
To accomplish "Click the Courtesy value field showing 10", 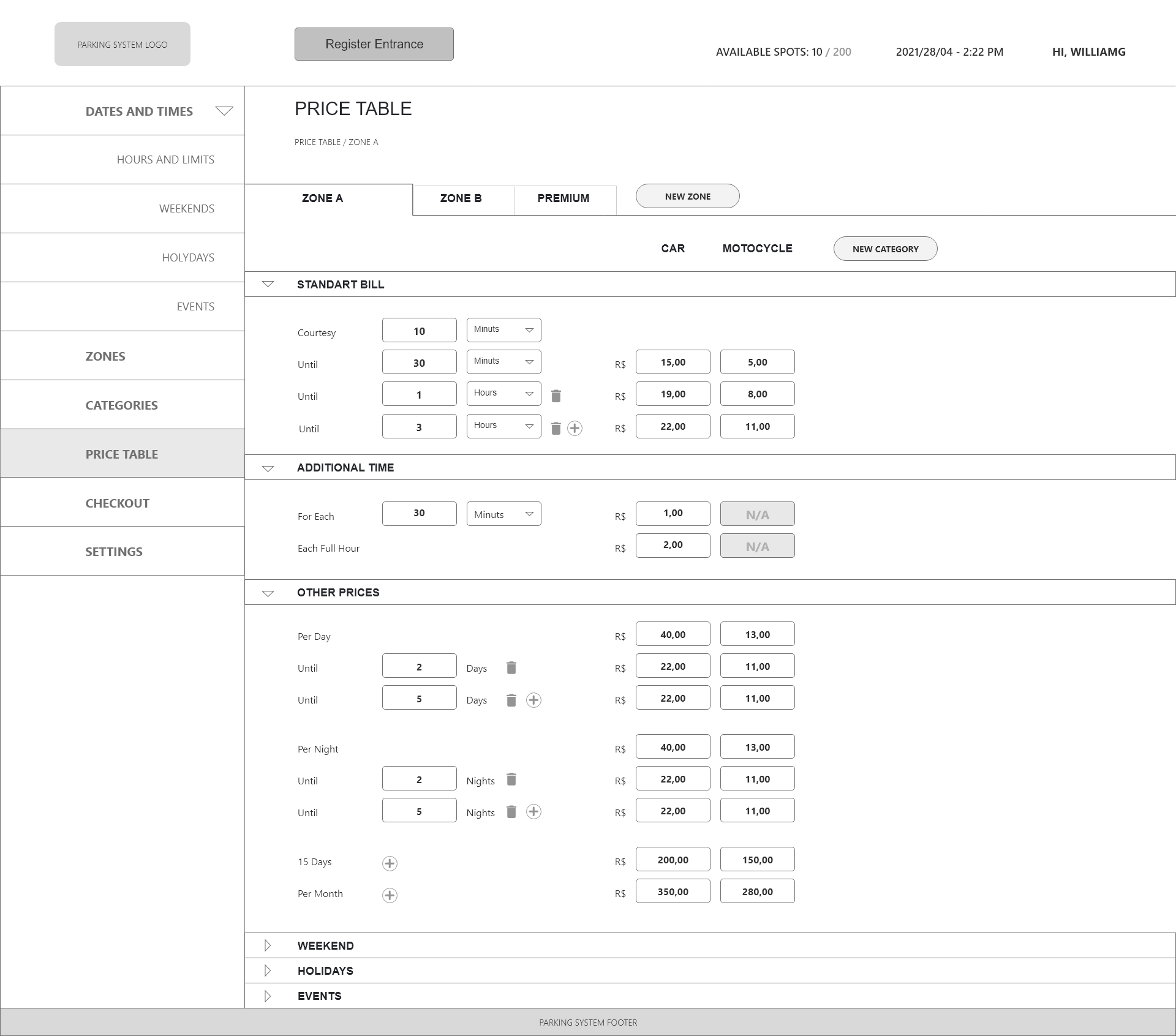I will pyautogui.click(x=420, y=330).
